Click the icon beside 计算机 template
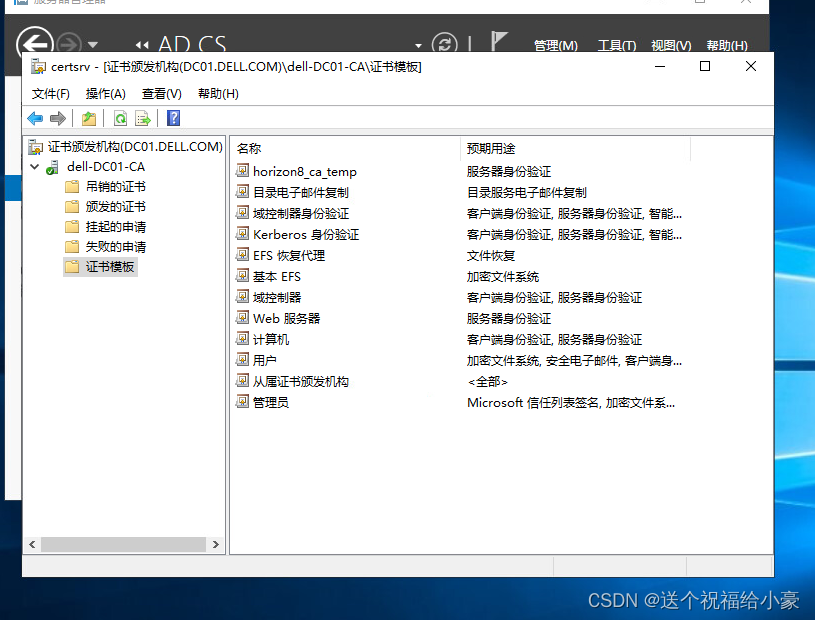This screenshot has height=620, width=815. (x=242, y=338)
